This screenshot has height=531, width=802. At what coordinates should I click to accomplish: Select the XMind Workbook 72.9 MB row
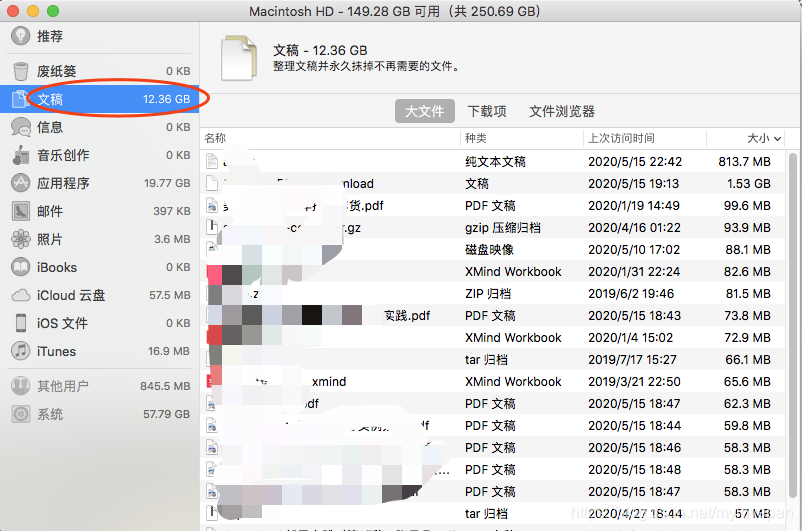[x=494, y=337]
